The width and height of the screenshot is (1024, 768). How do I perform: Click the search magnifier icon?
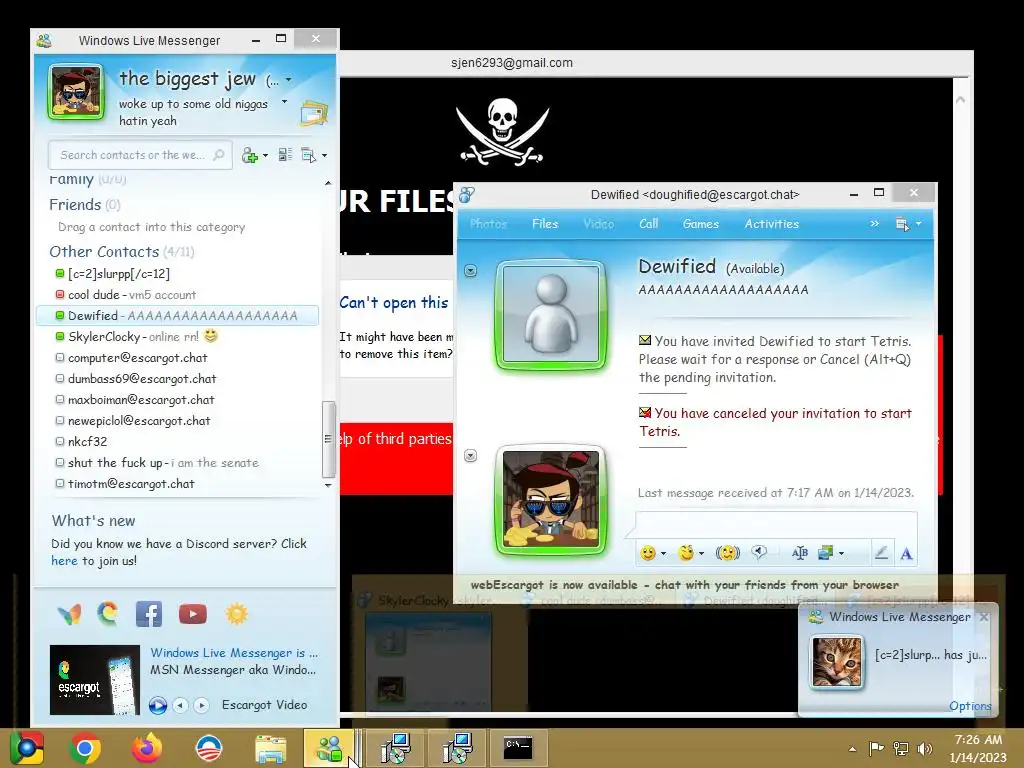(219, 155)
